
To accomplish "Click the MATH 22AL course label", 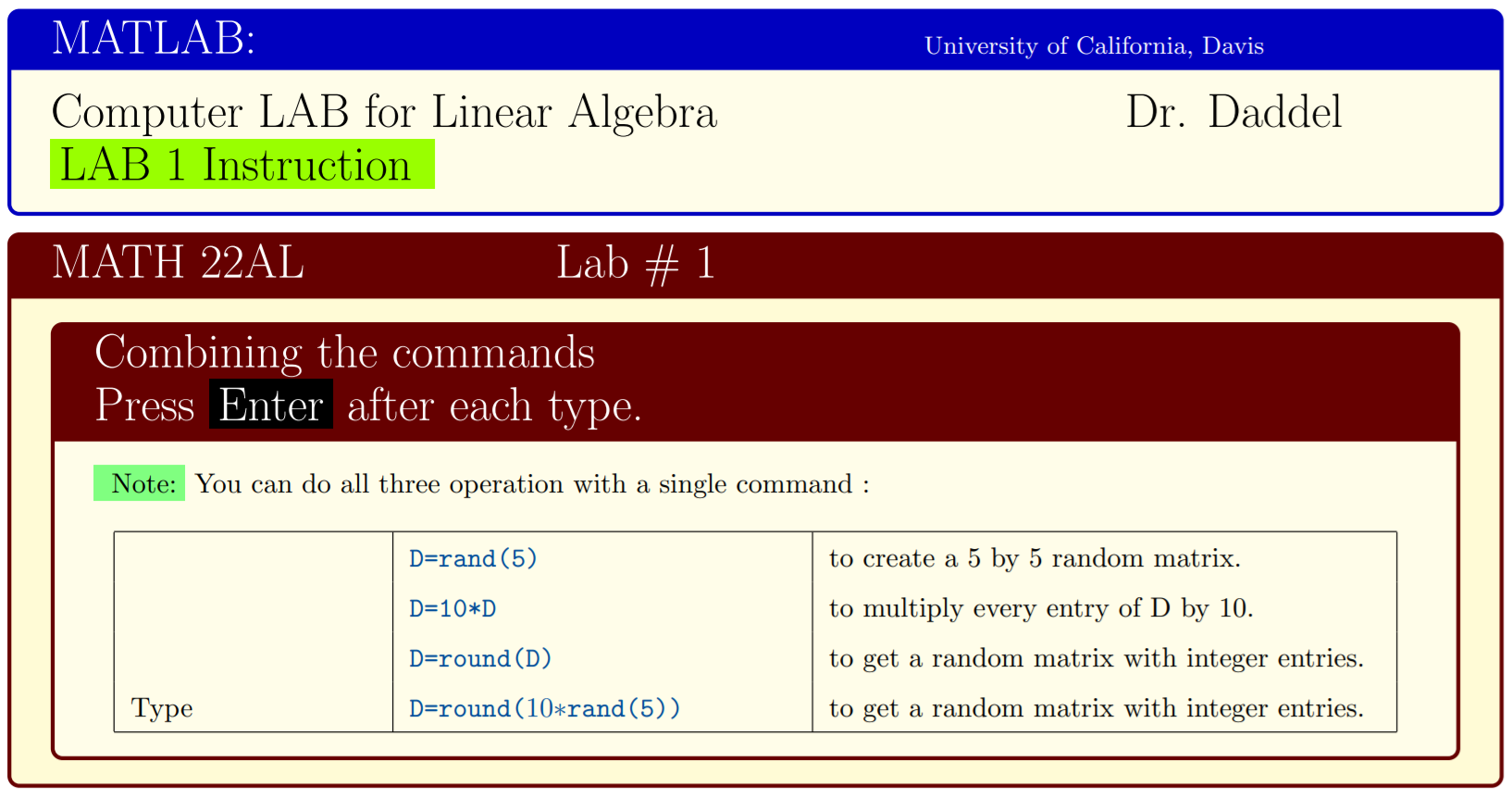I will click(x=178, y=263).
